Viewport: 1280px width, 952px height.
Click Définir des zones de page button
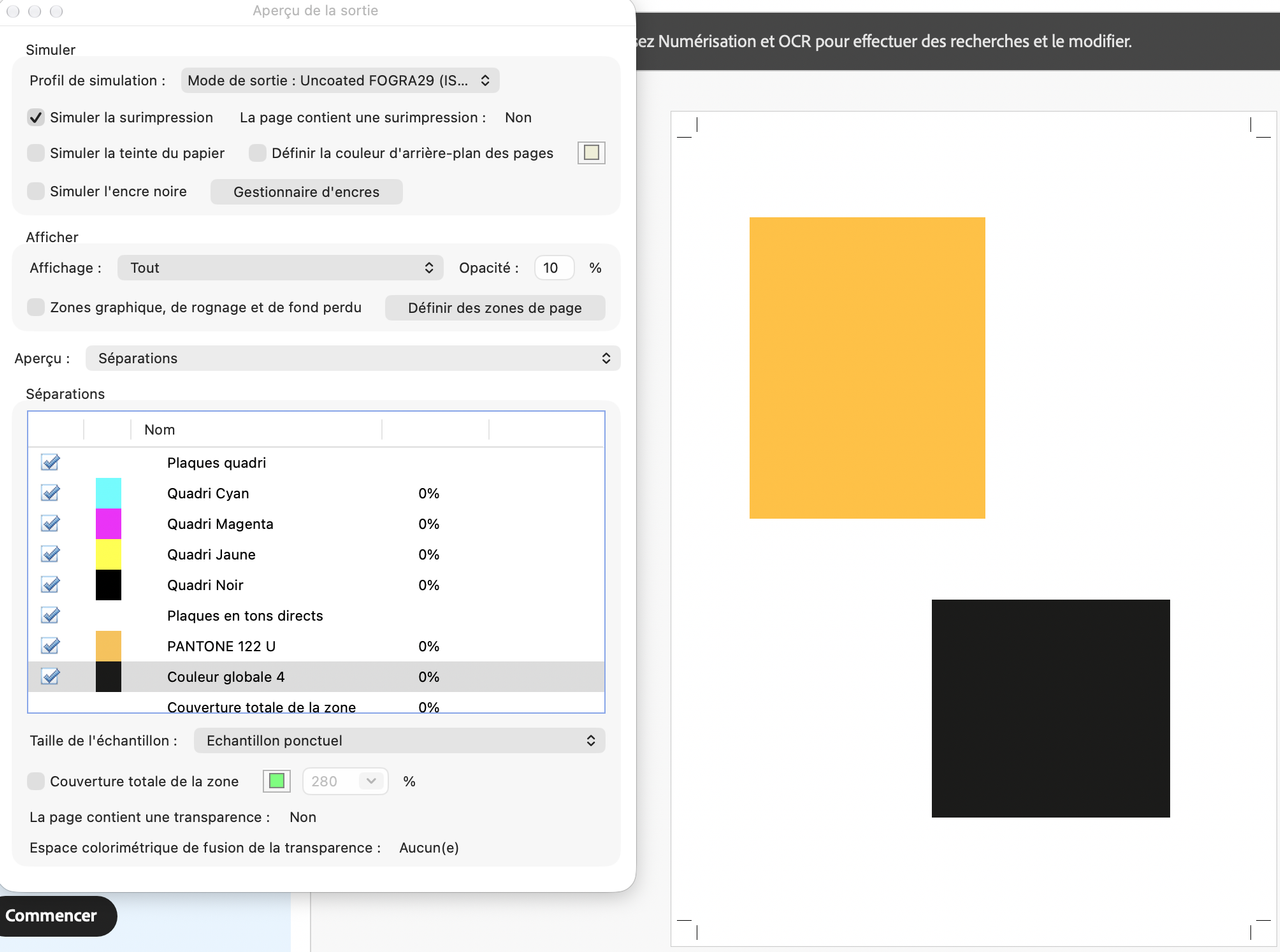pyautogui.click(x=495, y=308)
